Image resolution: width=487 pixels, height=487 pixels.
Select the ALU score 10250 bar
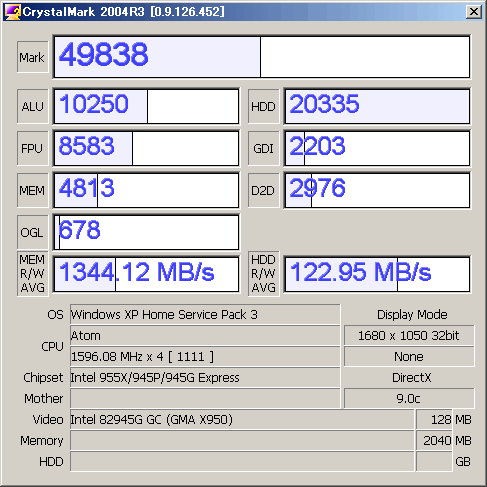[x=146, y=106]
